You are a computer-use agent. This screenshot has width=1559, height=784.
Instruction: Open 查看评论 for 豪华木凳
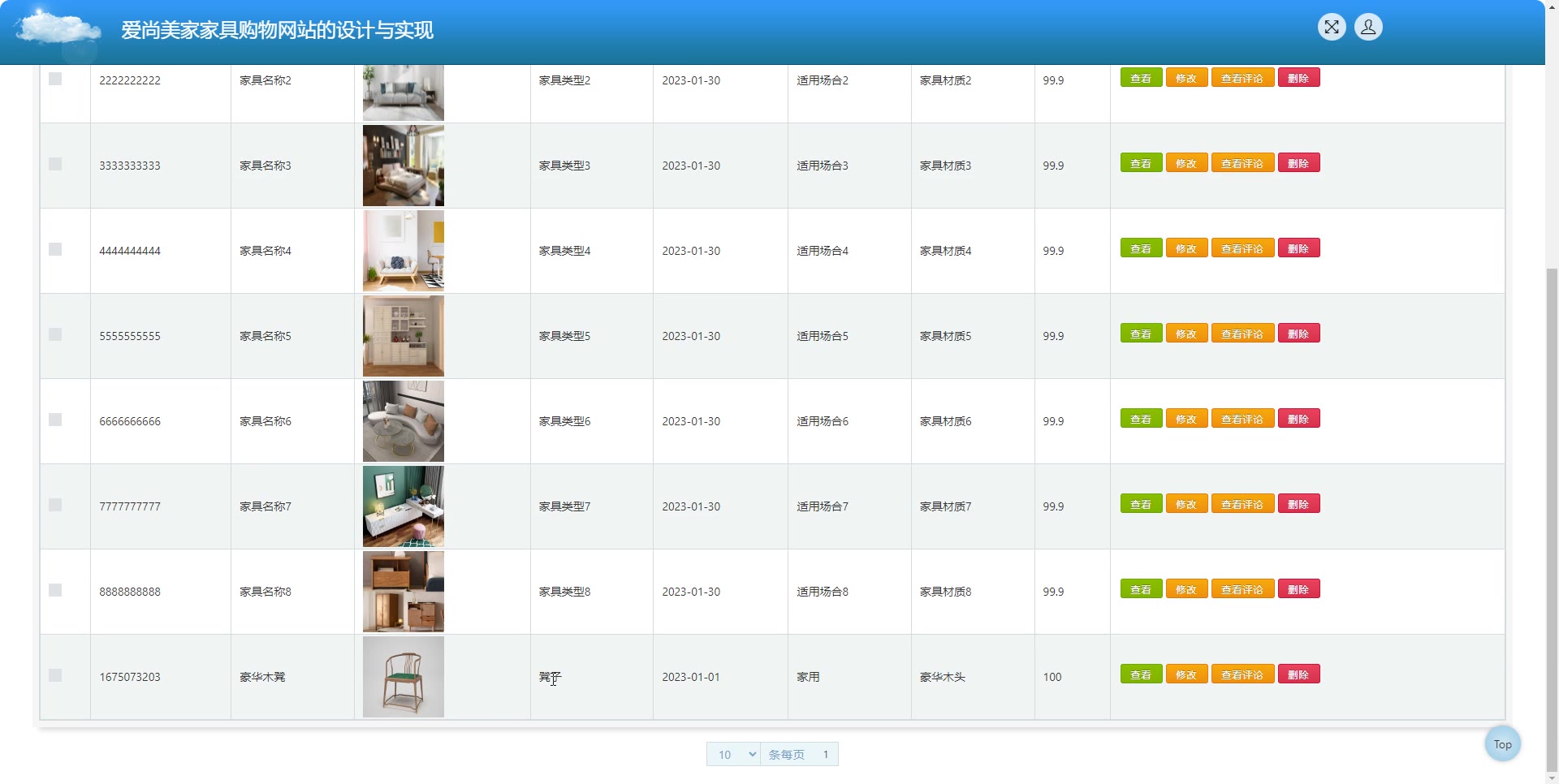[x=1242, y=674]
